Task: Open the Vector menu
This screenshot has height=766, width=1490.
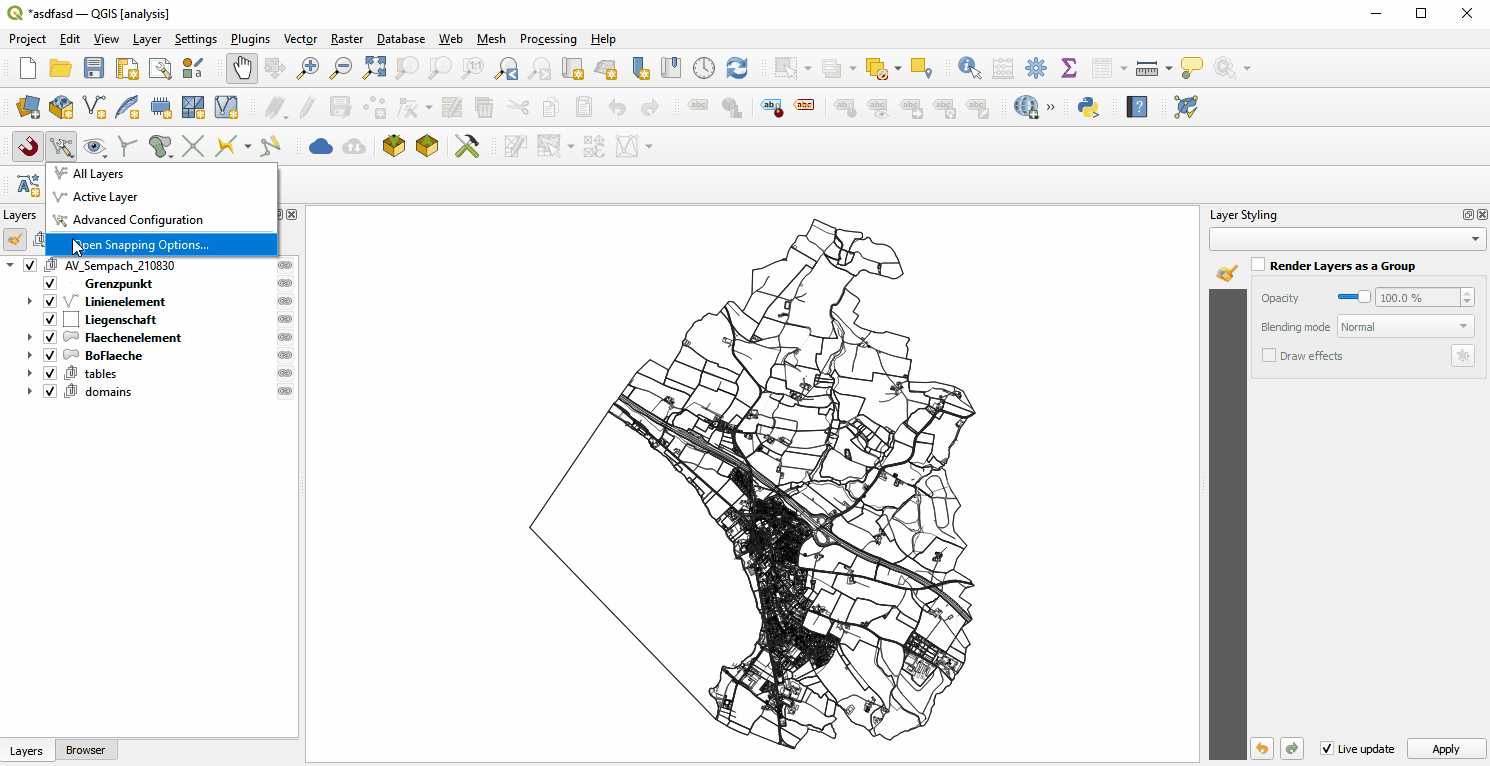Action: 300,39
